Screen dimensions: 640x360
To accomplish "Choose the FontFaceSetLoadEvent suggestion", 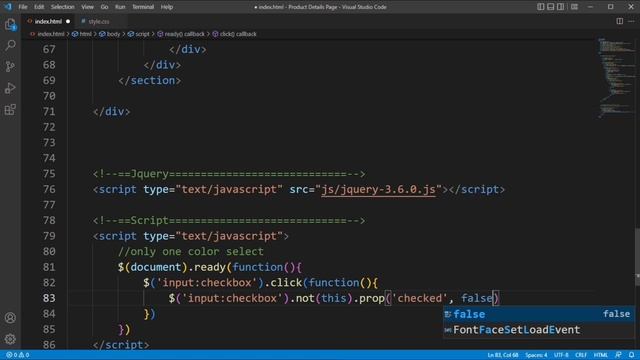I will [539, 330].
